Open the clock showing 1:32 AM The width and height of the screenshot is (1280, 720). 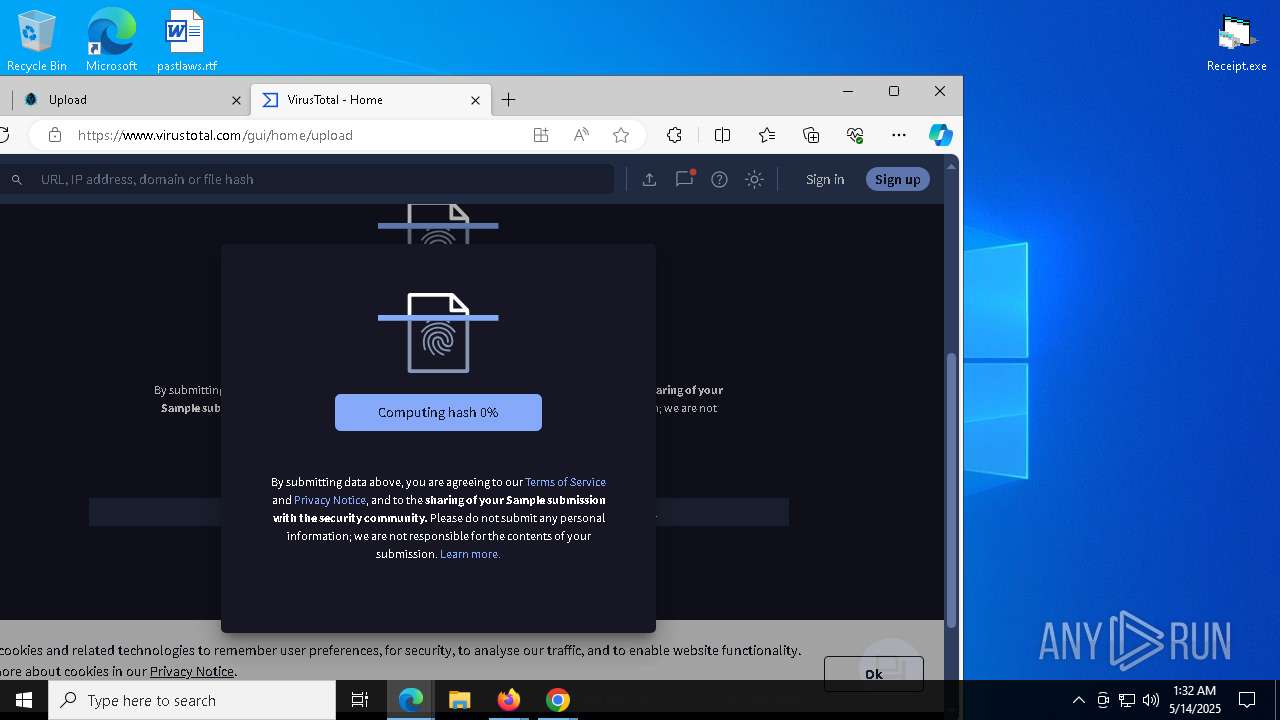coord(1194,700)
